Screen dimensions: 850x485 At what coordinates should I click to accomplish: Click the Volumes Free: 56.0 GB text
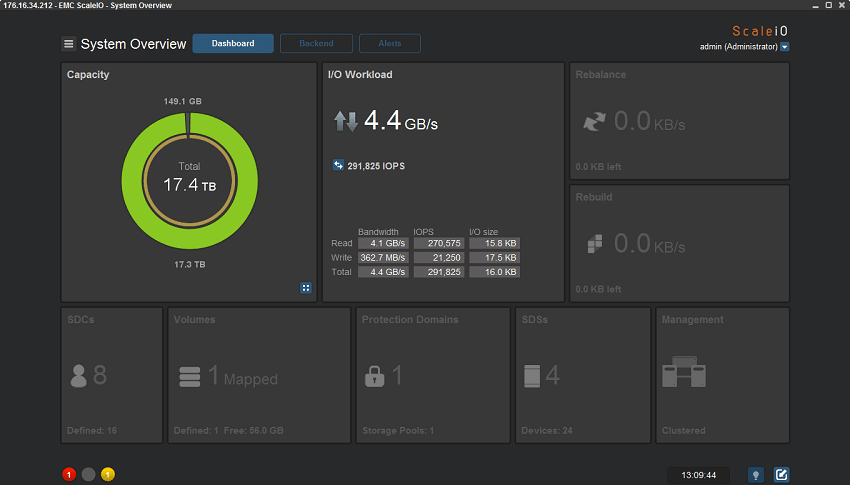(254, 431)
